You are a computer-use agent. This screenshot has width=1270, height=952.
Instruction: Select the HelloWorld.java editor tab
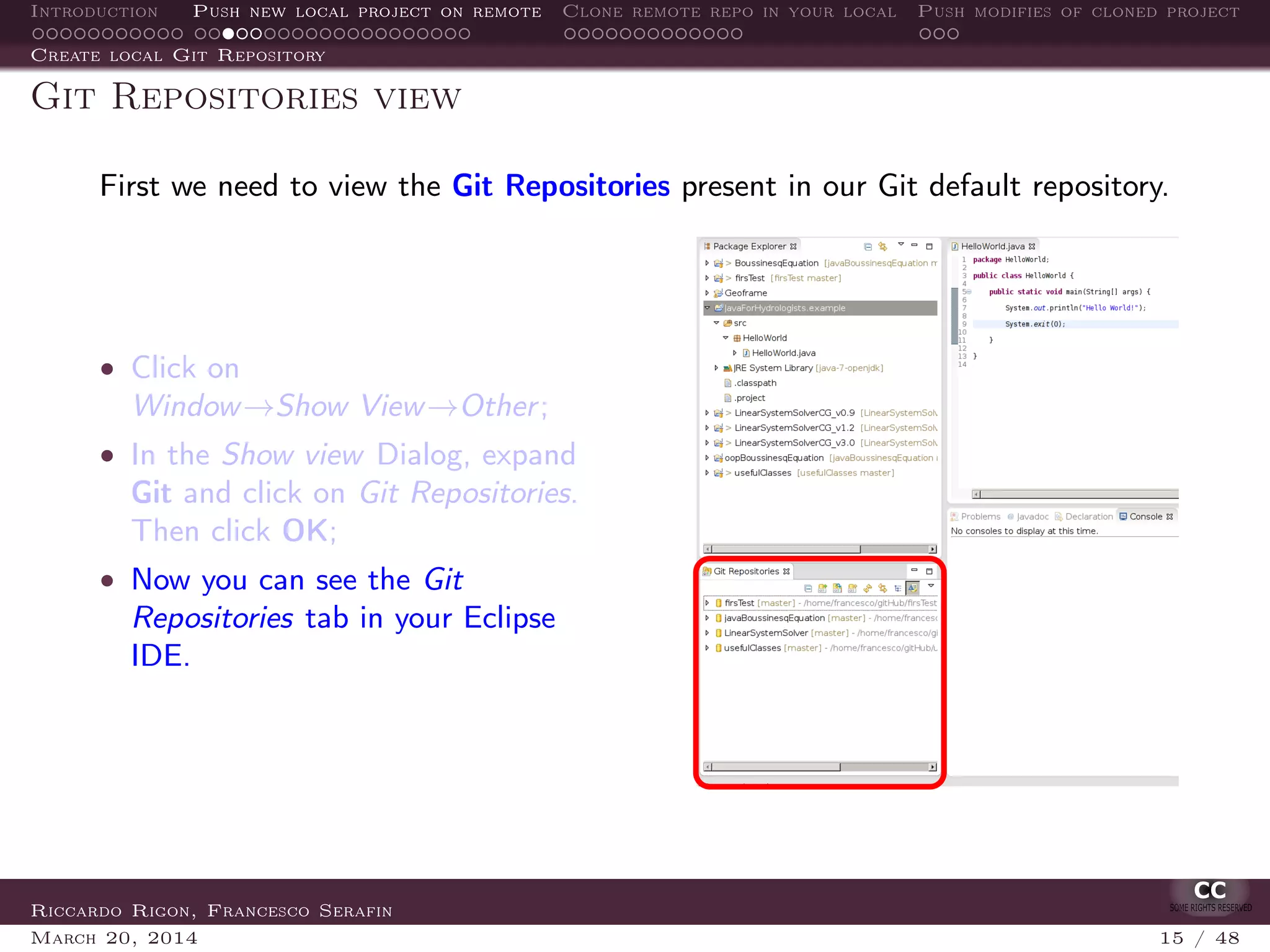[993, 246]
